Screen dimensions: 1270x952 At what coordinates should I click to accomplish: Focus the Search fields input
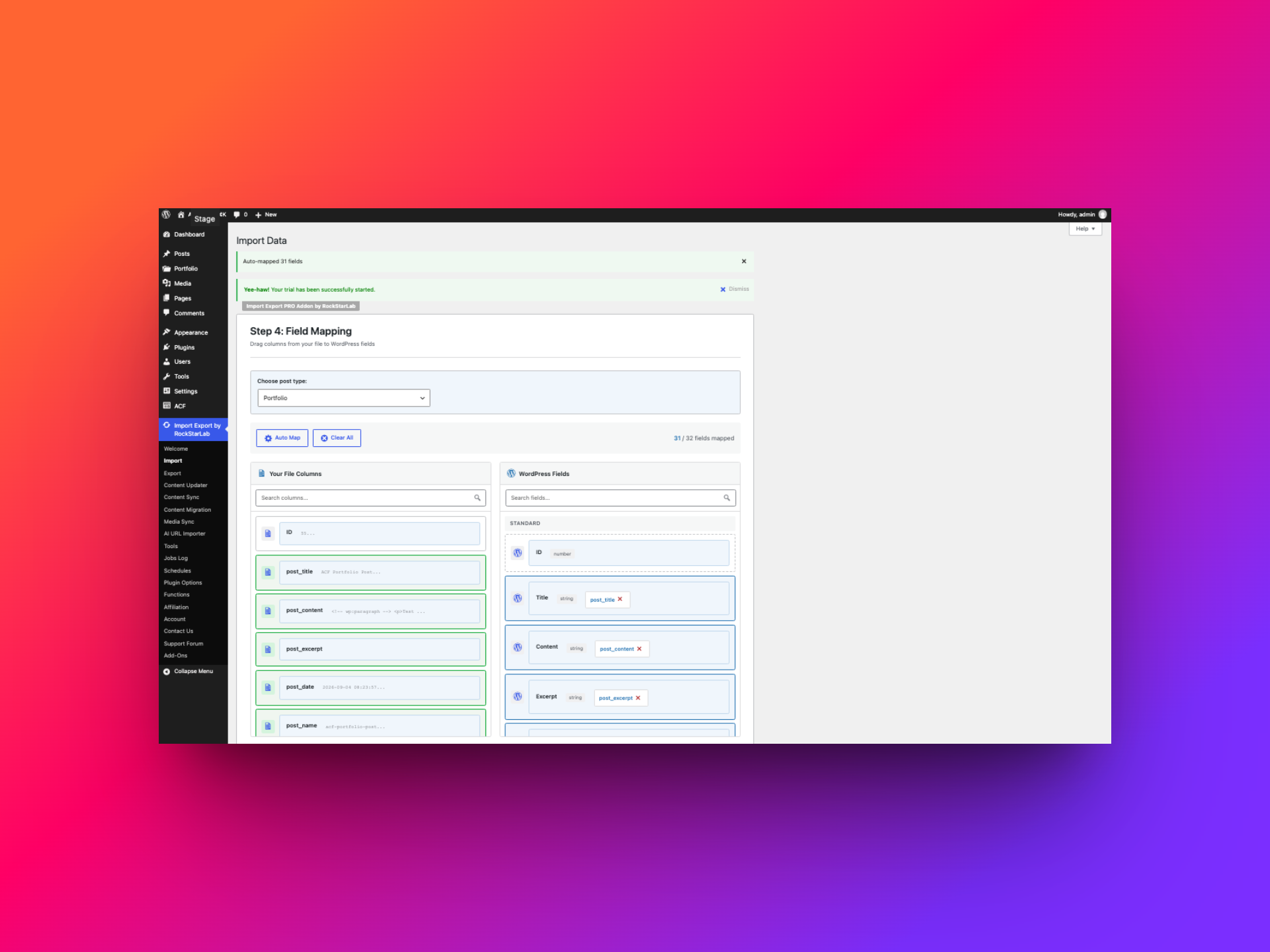620,498
